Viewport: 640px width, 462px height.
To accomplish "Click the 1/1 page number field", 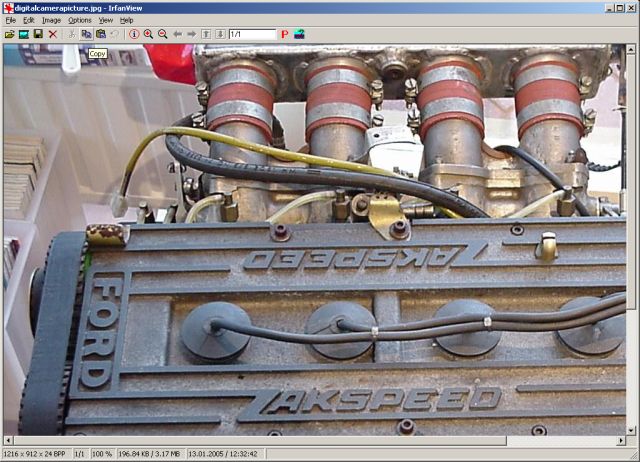I will click(x=252, y=34).
